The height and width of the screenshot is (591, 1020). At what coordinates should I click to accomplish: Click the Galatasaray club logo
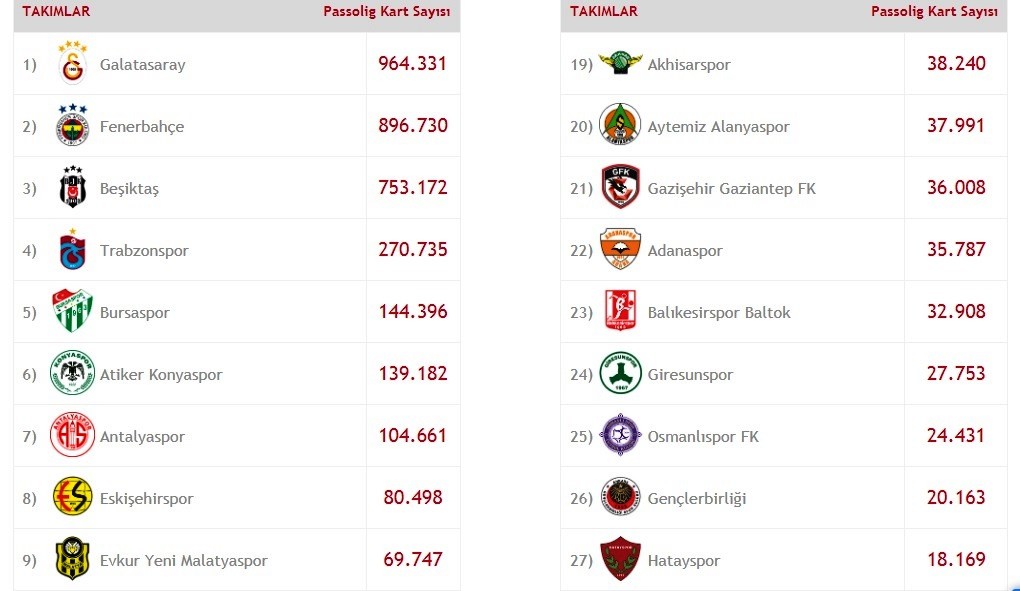click(x=72, y=63)
